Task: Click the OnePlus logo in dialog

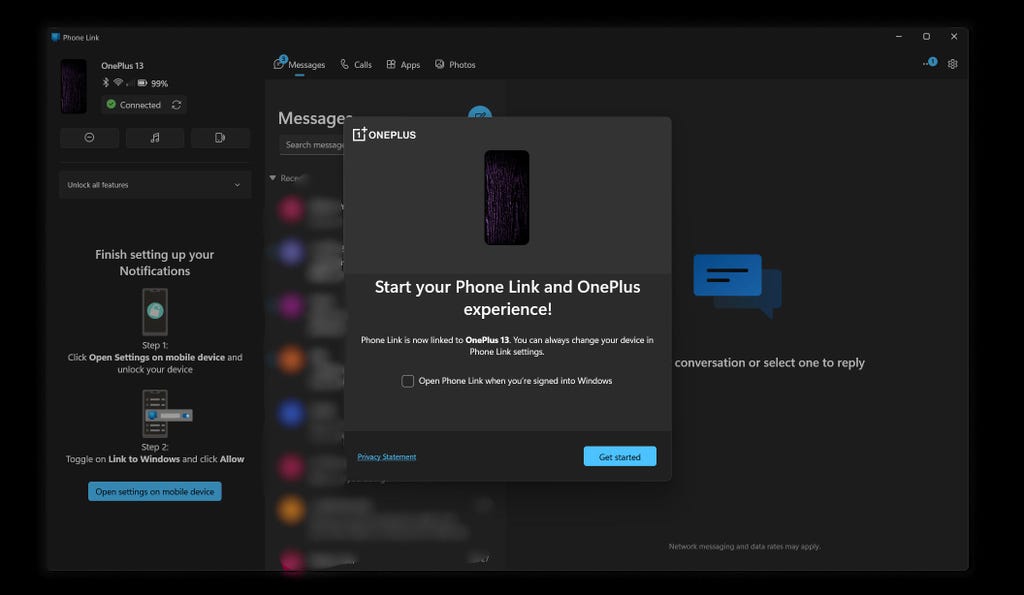Action: (x=384, y=135)
